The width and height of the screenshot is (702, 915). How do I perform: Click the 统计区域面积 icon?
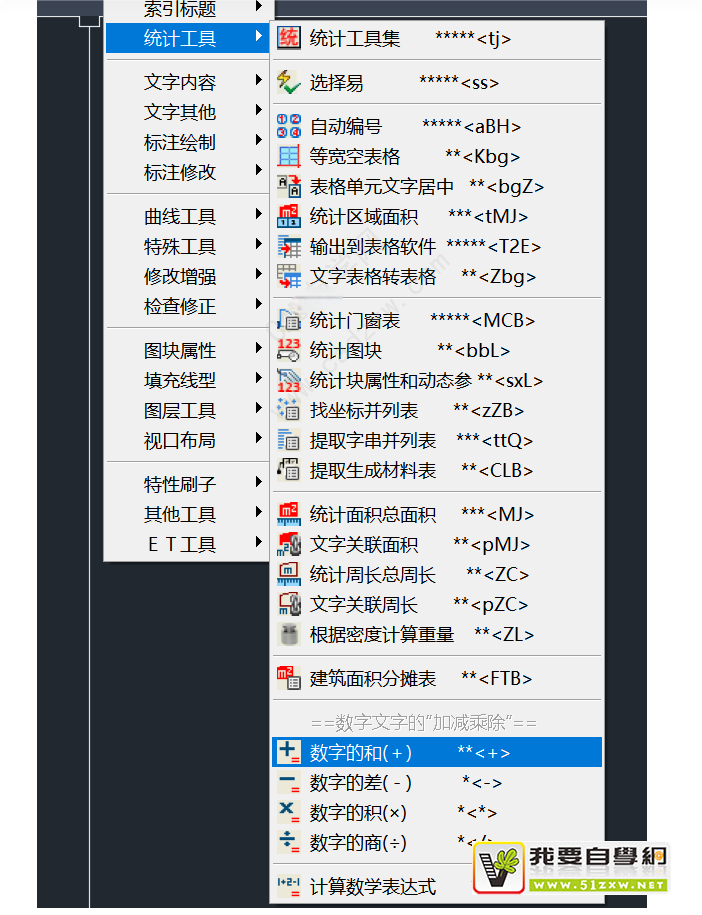tap(288, 216)
